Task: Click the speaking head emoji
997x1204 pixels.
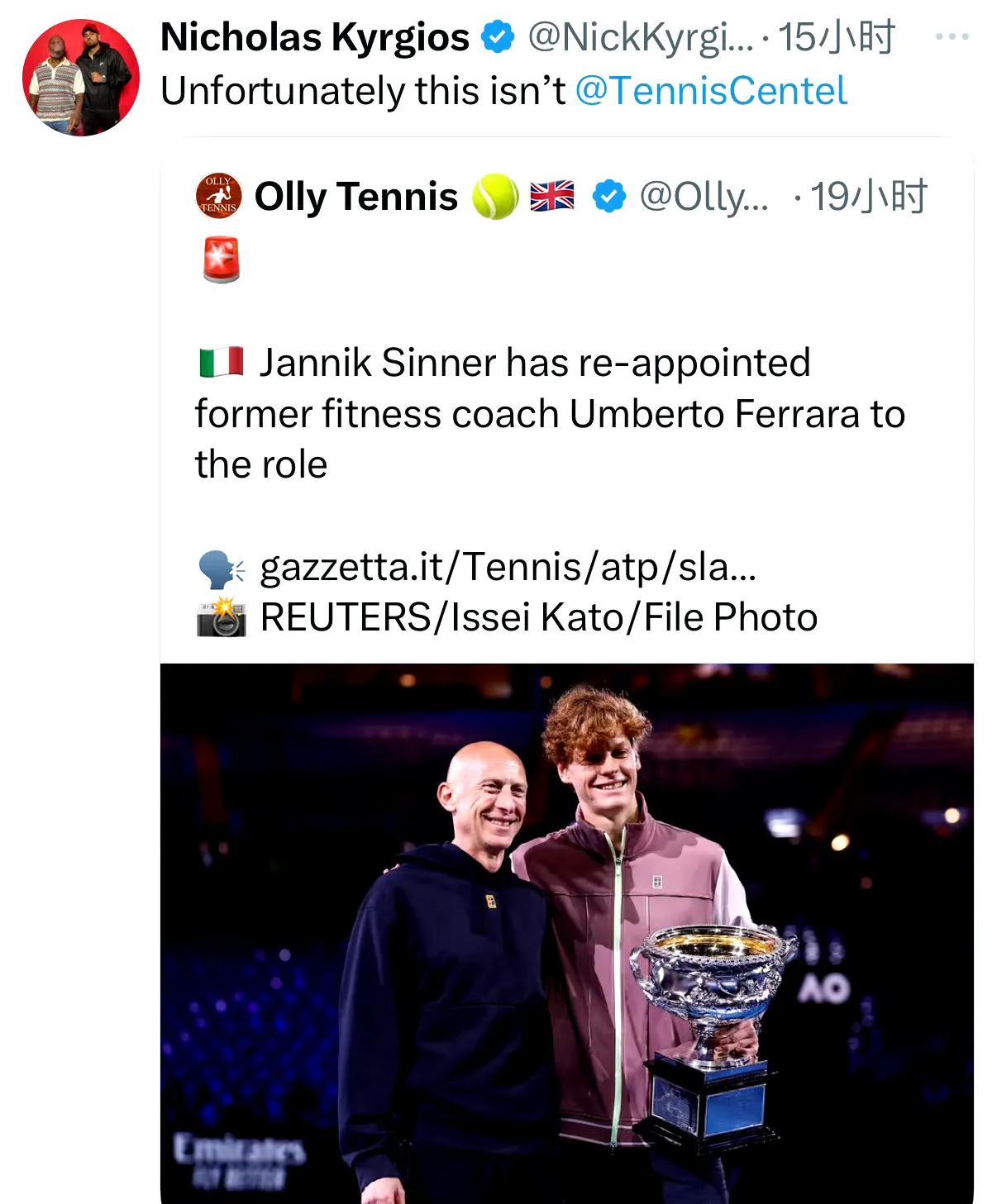Action: coord(221,569)
